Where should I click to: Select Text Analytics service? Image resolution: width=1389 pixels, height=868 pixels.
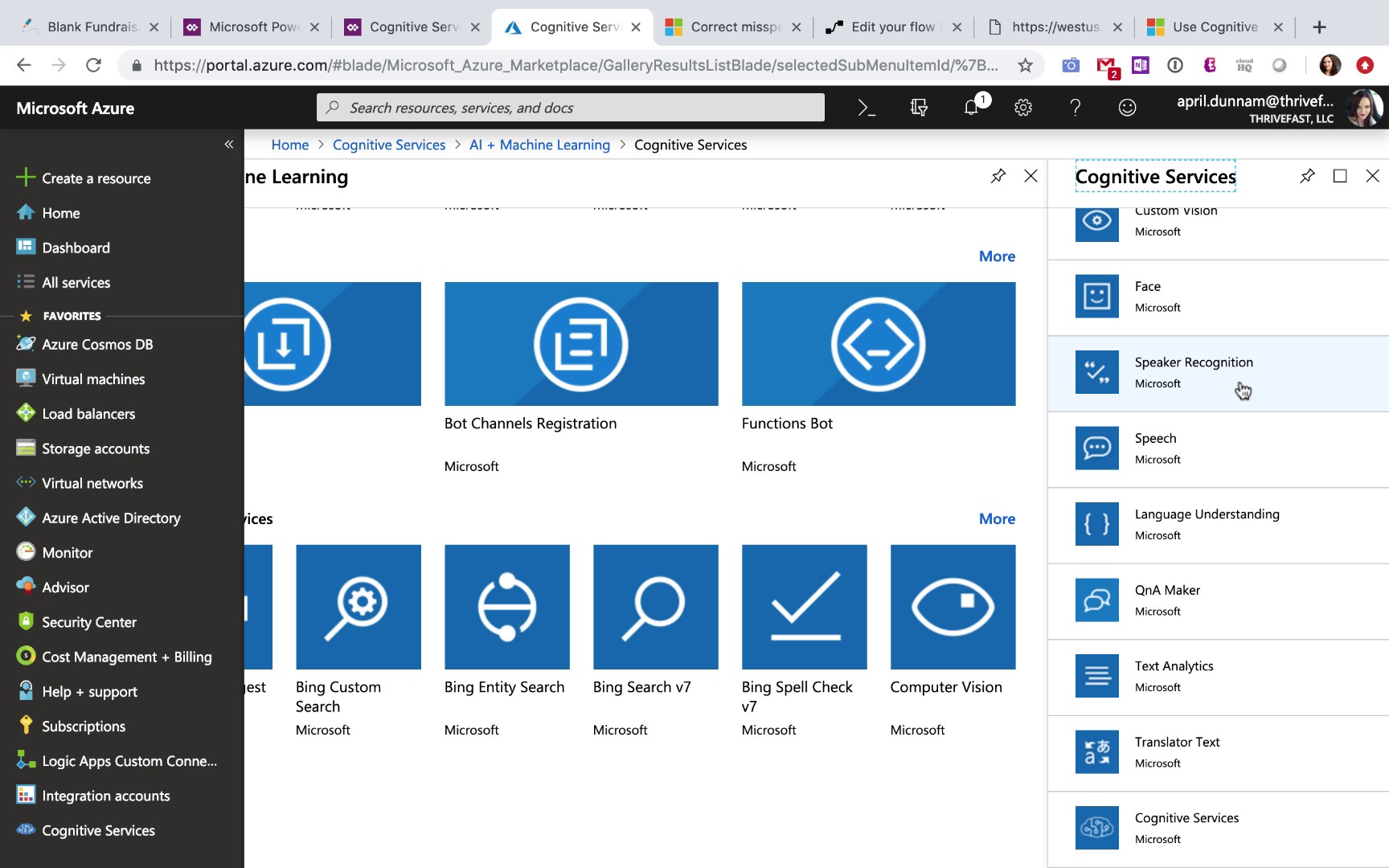[x=1219, y=677]
